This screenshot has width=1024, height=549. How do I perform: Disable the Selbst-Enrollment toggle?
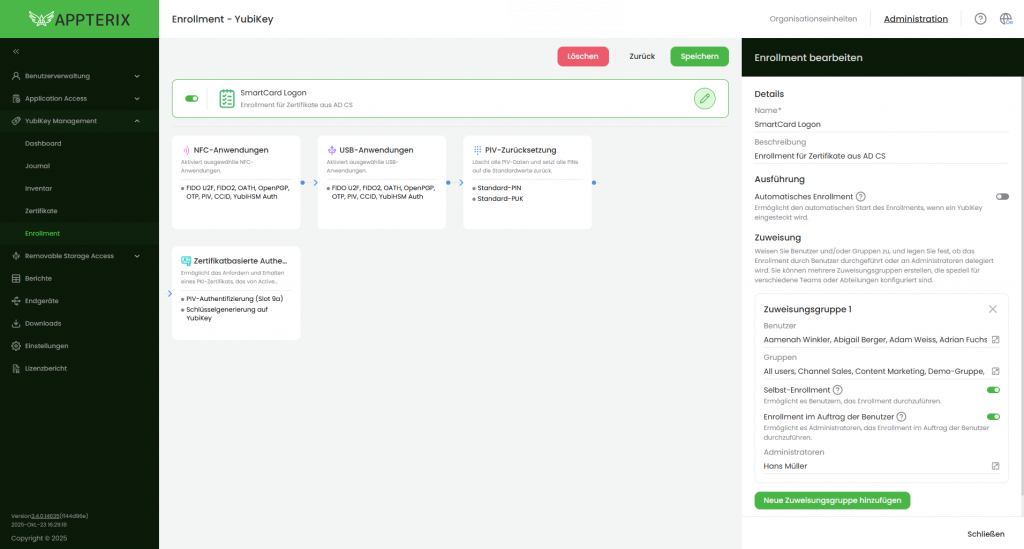click(x=993, y=390)
